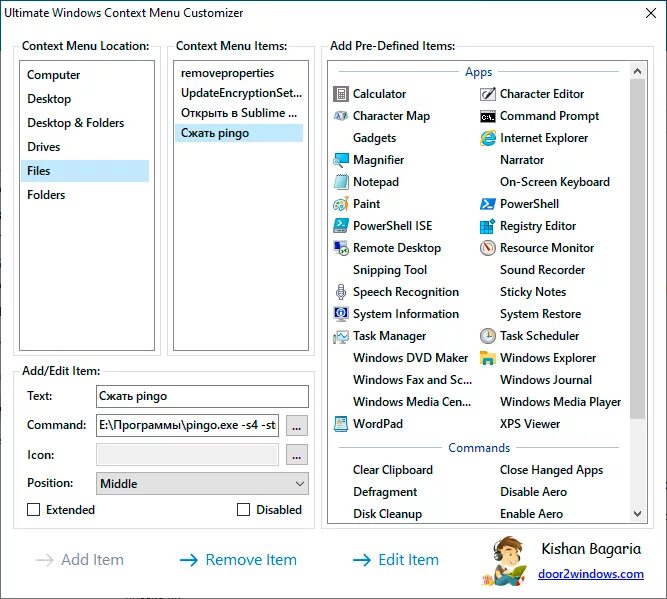Click the Remote Desktop icon

pos(341,248)
